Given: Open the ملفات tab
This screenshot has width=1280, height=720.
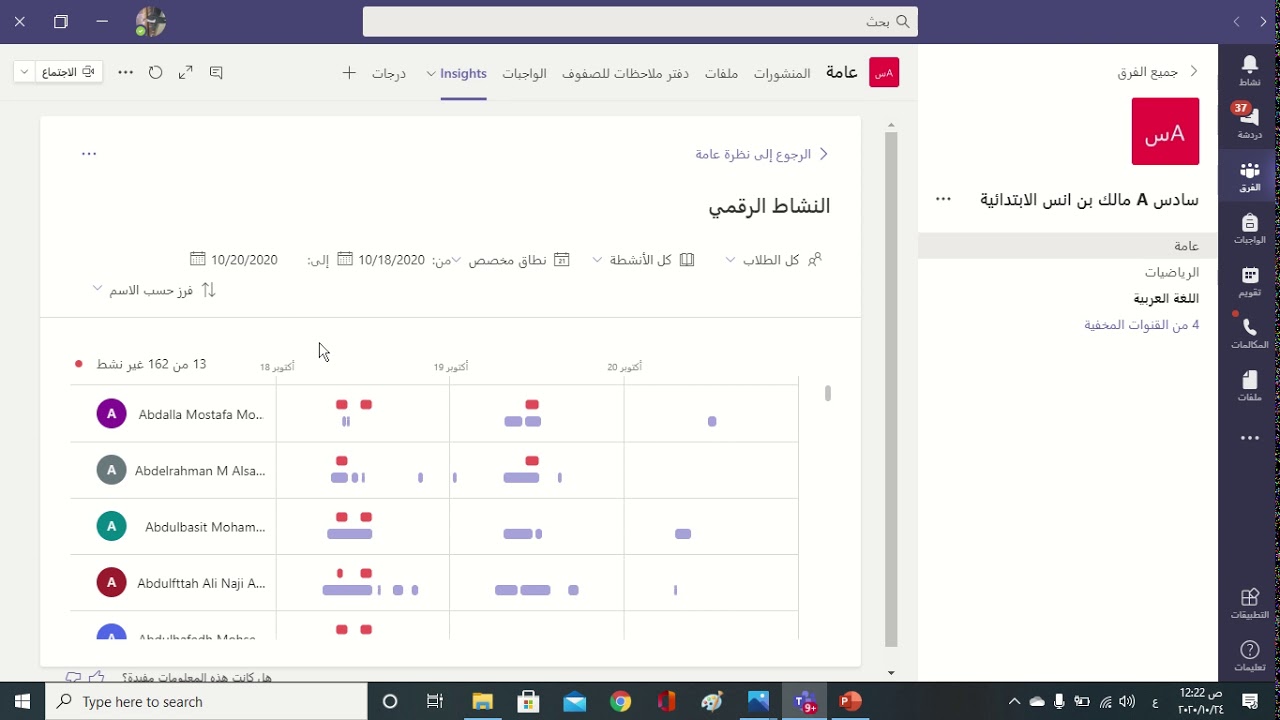Looking at the screenshot, I should coord(721,73).
